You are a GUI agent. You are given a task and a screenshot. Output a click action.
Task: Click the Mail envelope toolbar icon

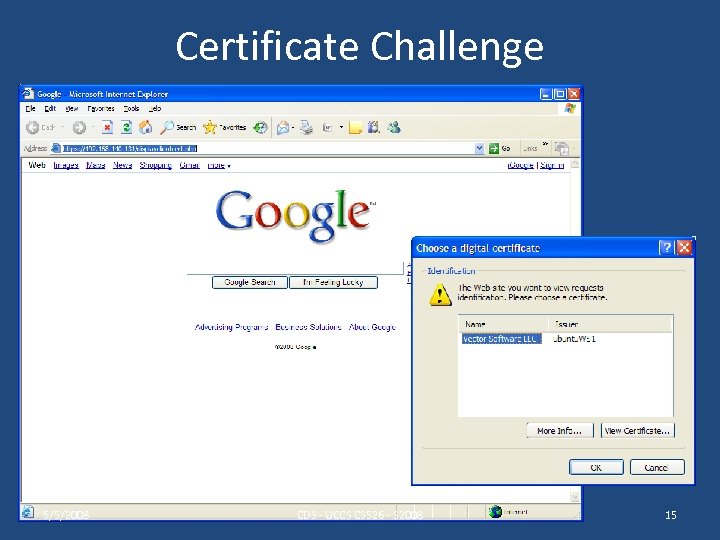282,128
